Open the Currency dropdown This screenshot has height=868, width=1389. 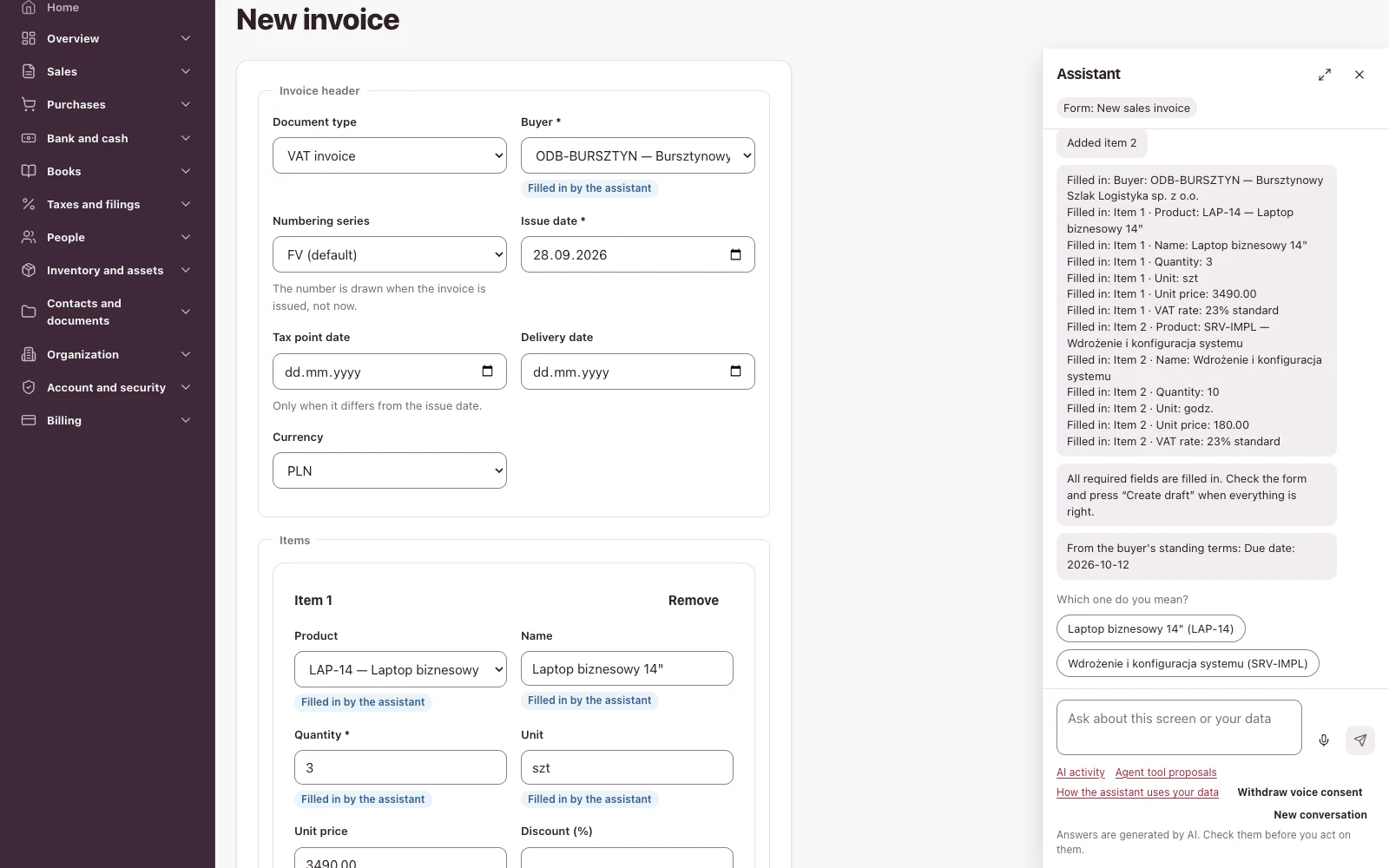390,470
